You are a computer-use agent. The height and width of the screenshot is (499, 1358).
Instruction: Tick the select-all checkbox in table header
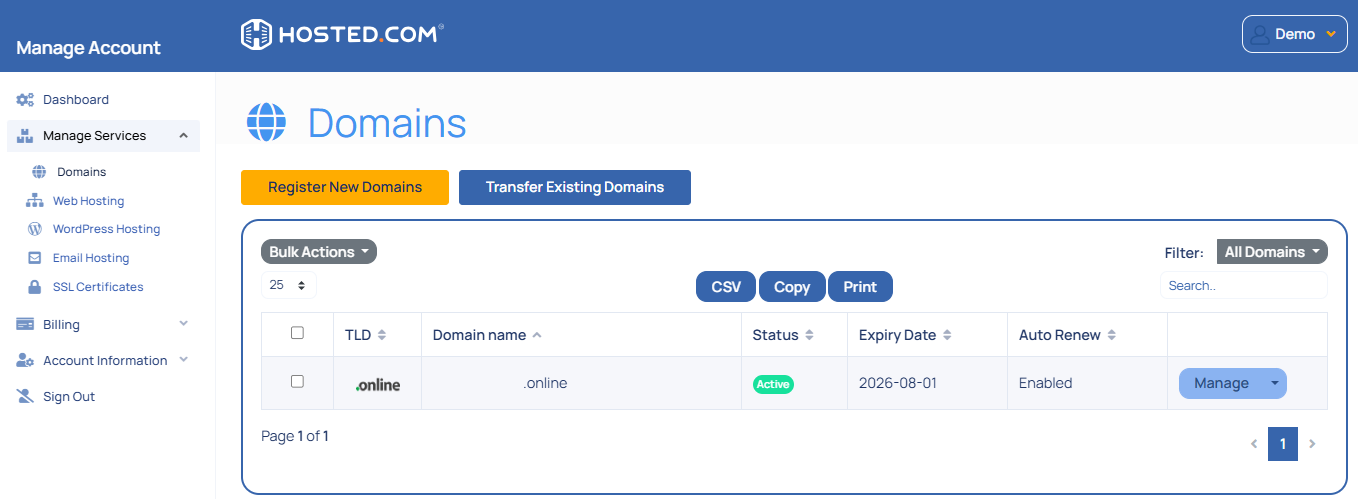tap(297, 333)
